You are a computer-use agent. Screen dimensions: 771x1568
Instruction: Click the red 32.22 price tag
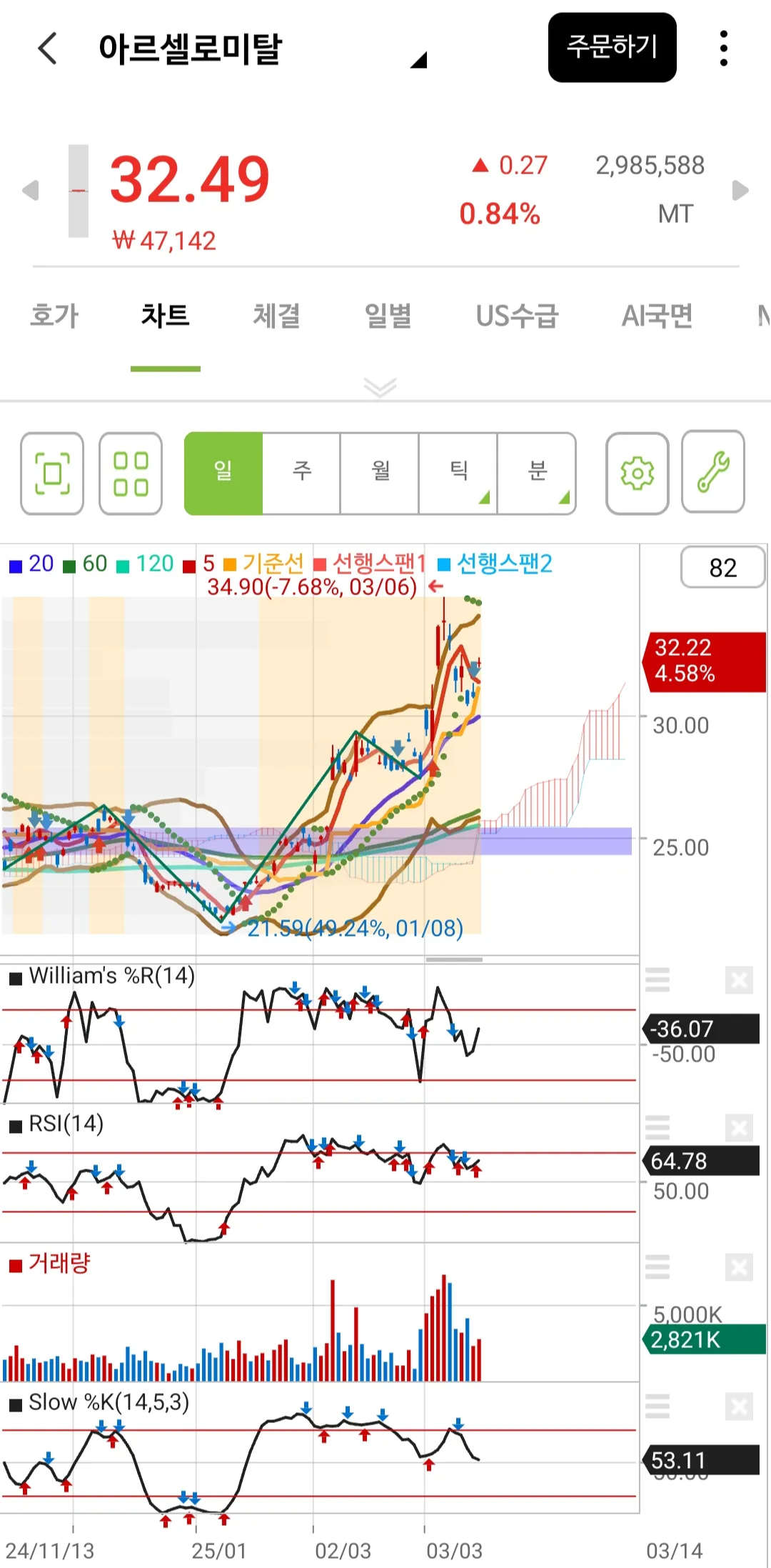705,661
